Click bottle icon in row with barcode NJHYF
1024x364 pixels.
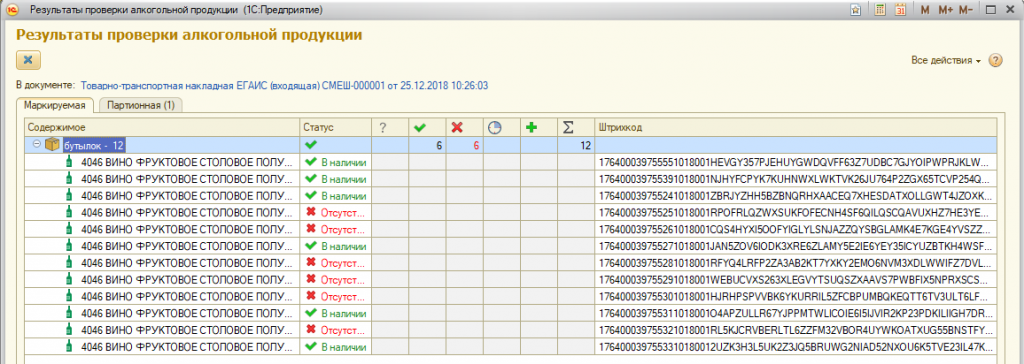(69, 178)
